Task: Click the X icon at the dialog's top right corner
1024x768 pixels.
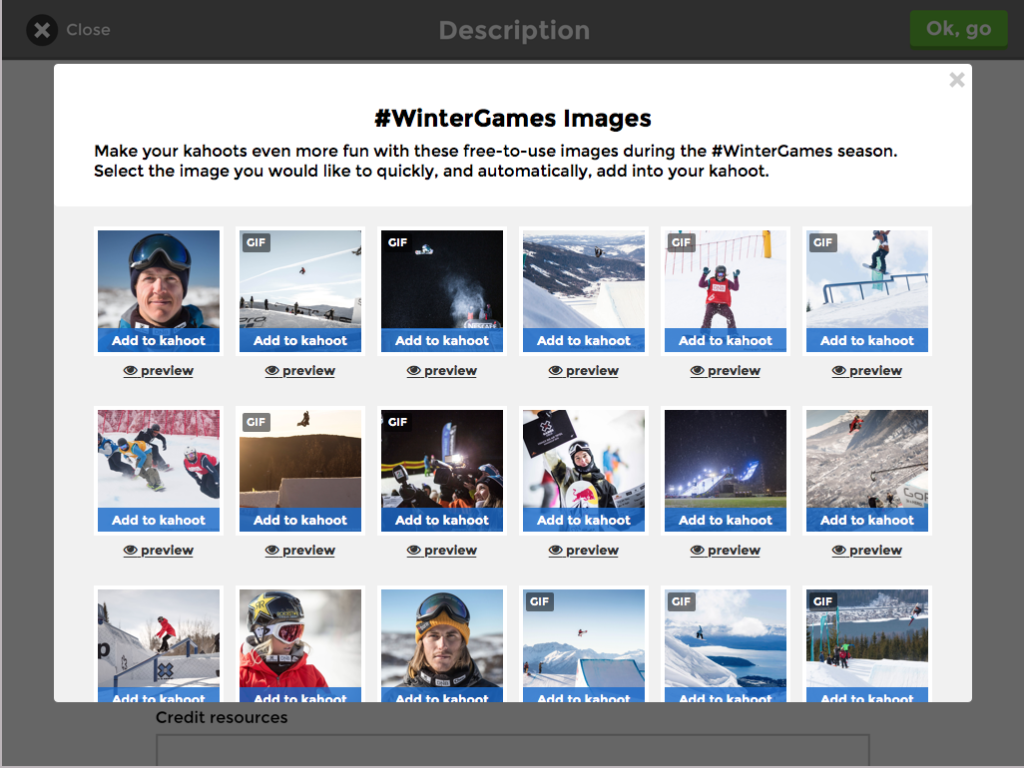Action: click(x=956, y=79)
